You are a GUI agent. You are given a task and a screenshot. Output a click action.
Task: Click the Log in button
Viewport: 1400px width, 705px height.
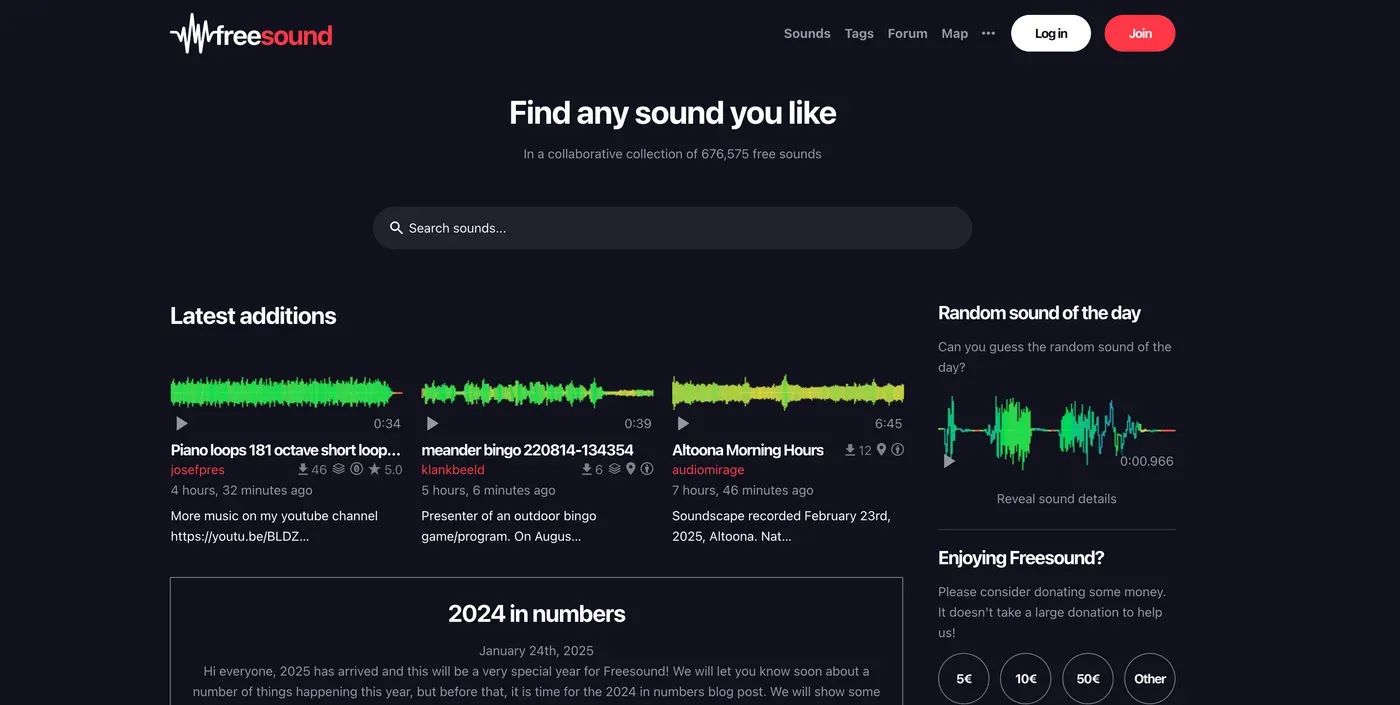1051,33
